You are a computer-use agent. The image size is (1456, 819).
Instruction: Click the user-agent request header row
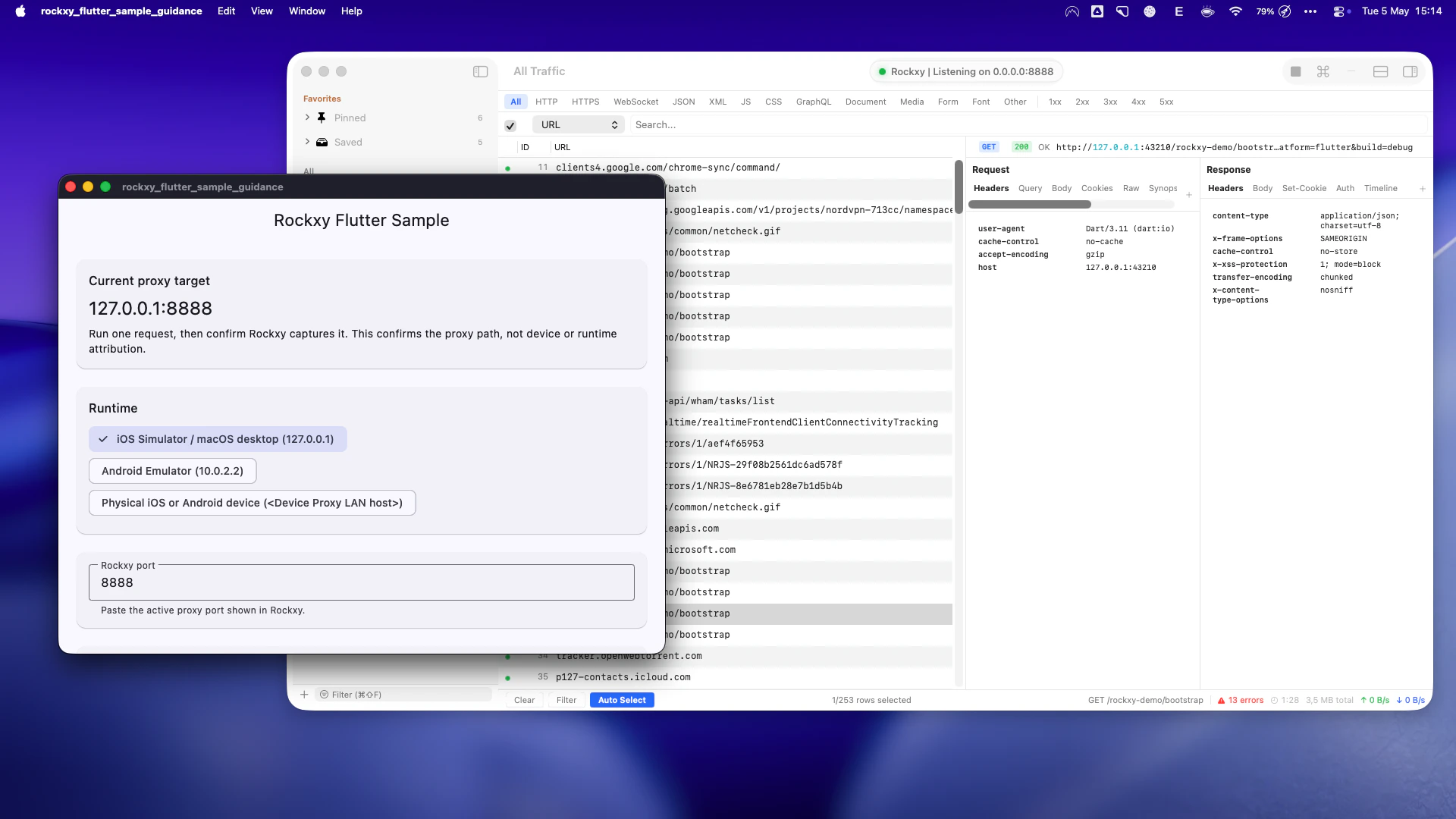point(1077,229)
